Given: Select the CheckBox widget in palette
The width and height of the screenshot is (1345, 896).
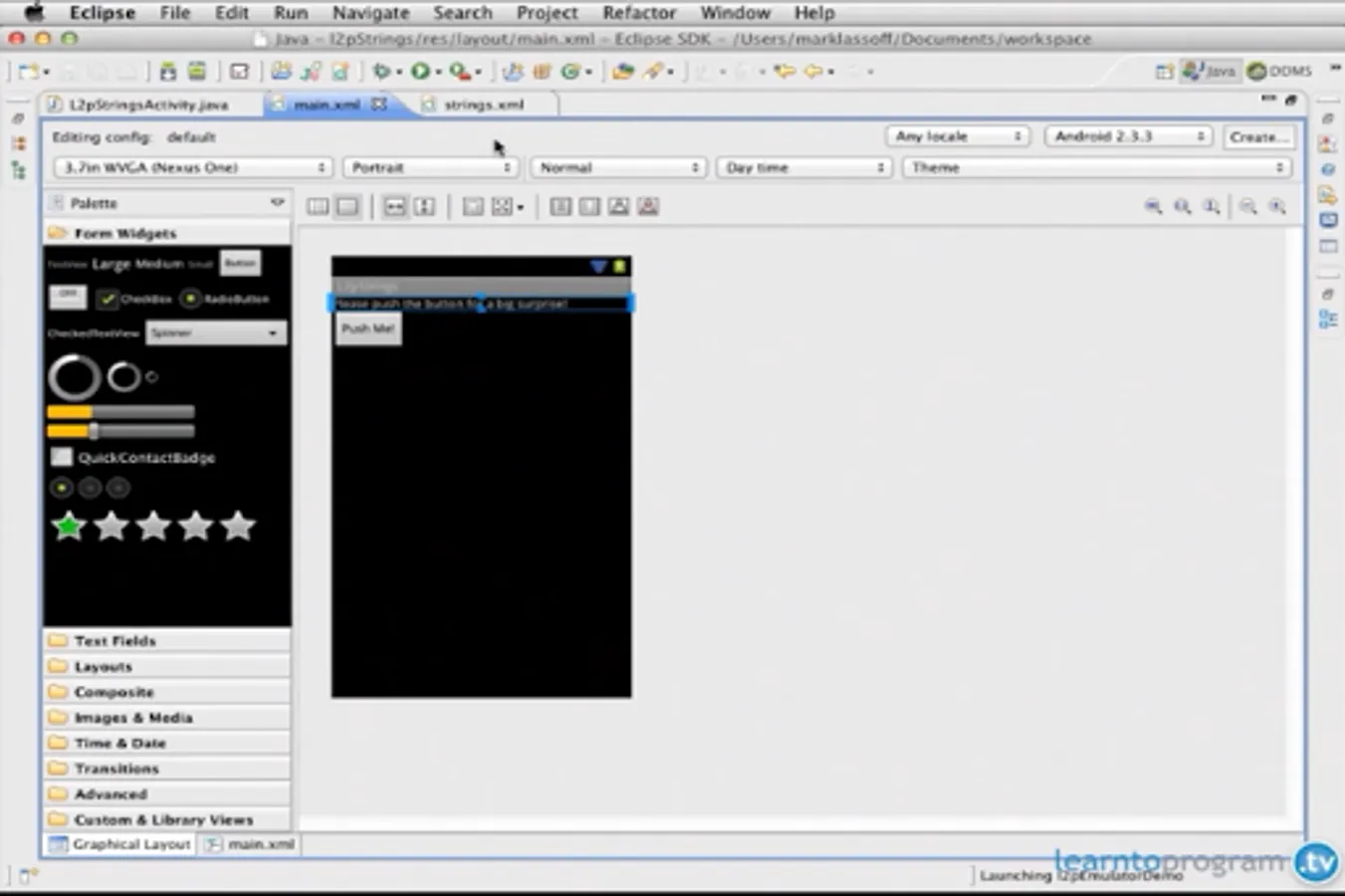Looking at the screenshot, I should pos(134,299).
